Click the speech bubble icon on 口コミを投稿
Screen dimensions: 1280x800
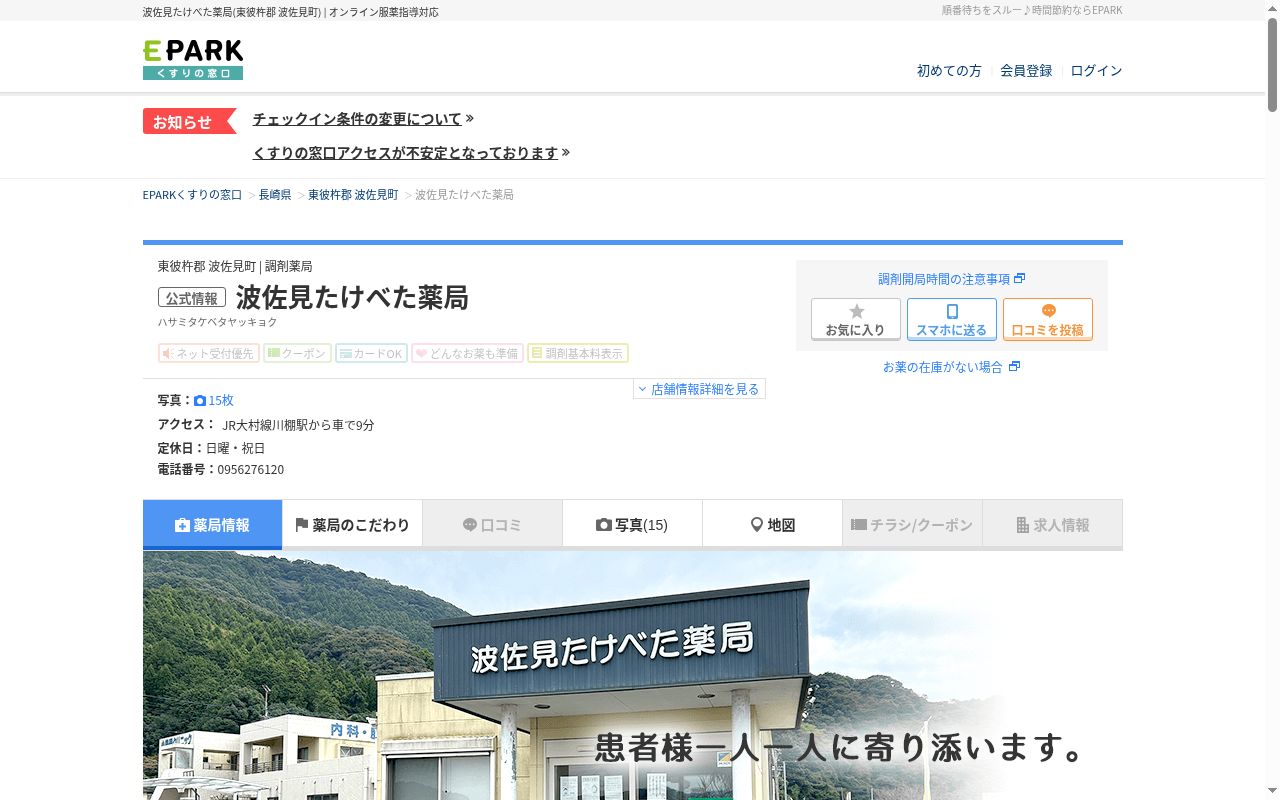1048,311
